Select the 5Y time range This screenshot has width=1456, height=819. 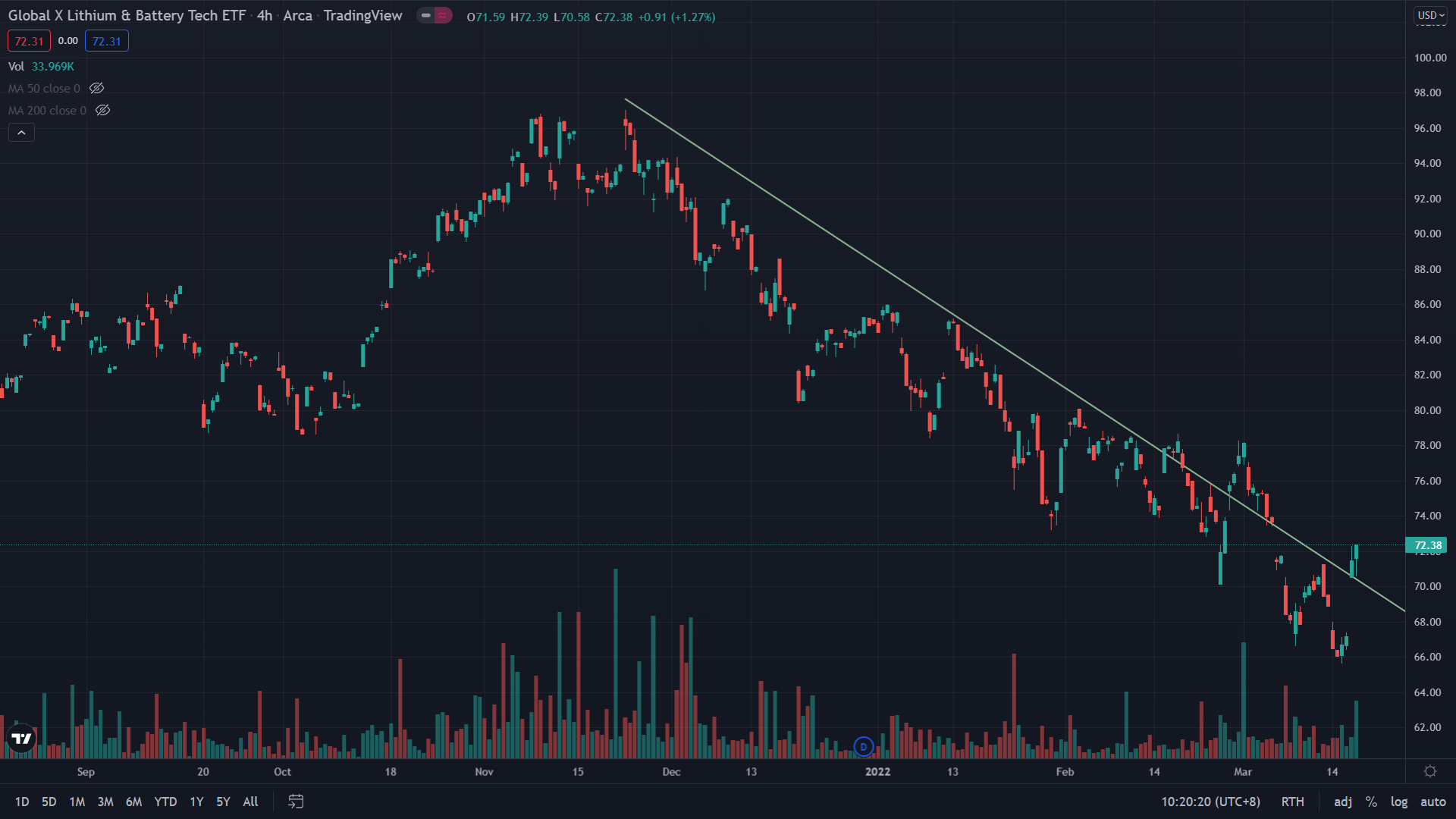pos(223,802)
